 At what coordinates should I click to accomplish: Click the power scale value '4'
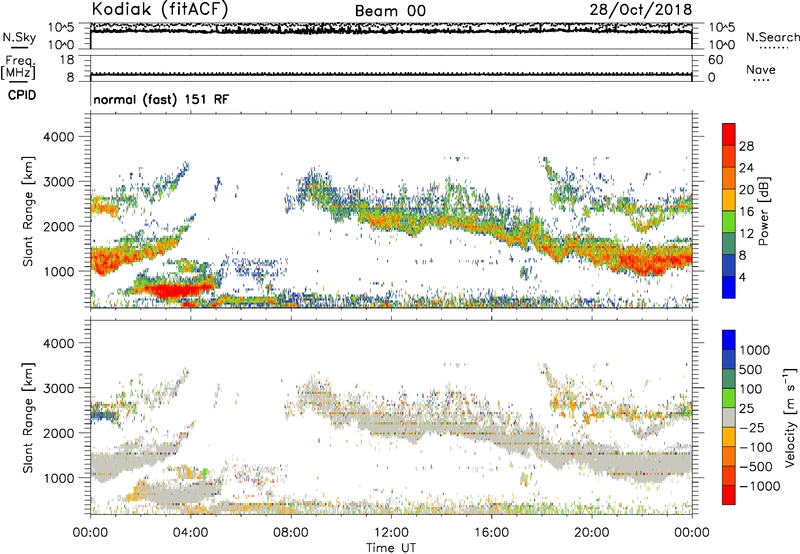coord(742,277)
